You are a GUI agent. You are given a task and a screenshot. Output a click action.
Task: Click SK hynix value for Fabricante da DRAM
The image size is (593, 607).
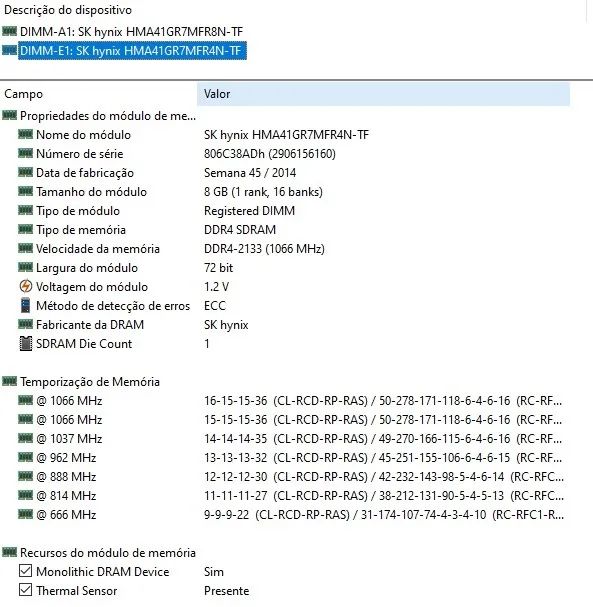(226, 324)
